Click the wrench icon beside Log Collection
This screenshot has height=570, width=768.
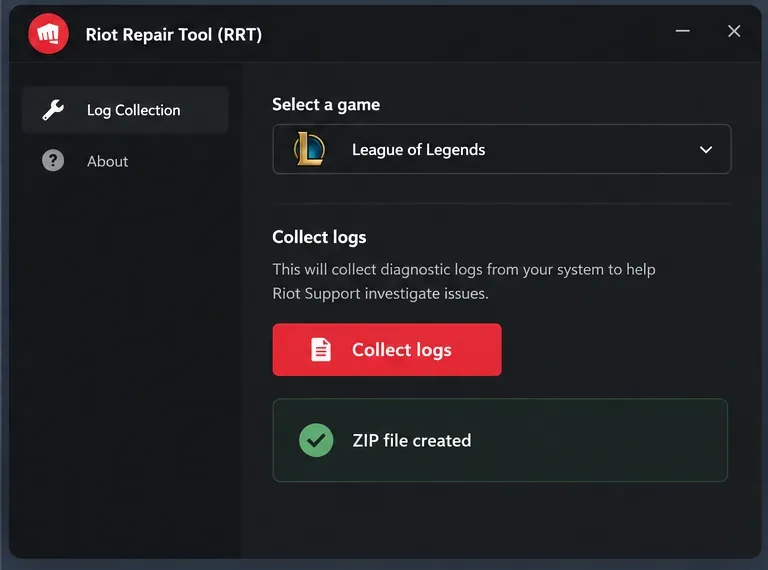pos(53,110)
